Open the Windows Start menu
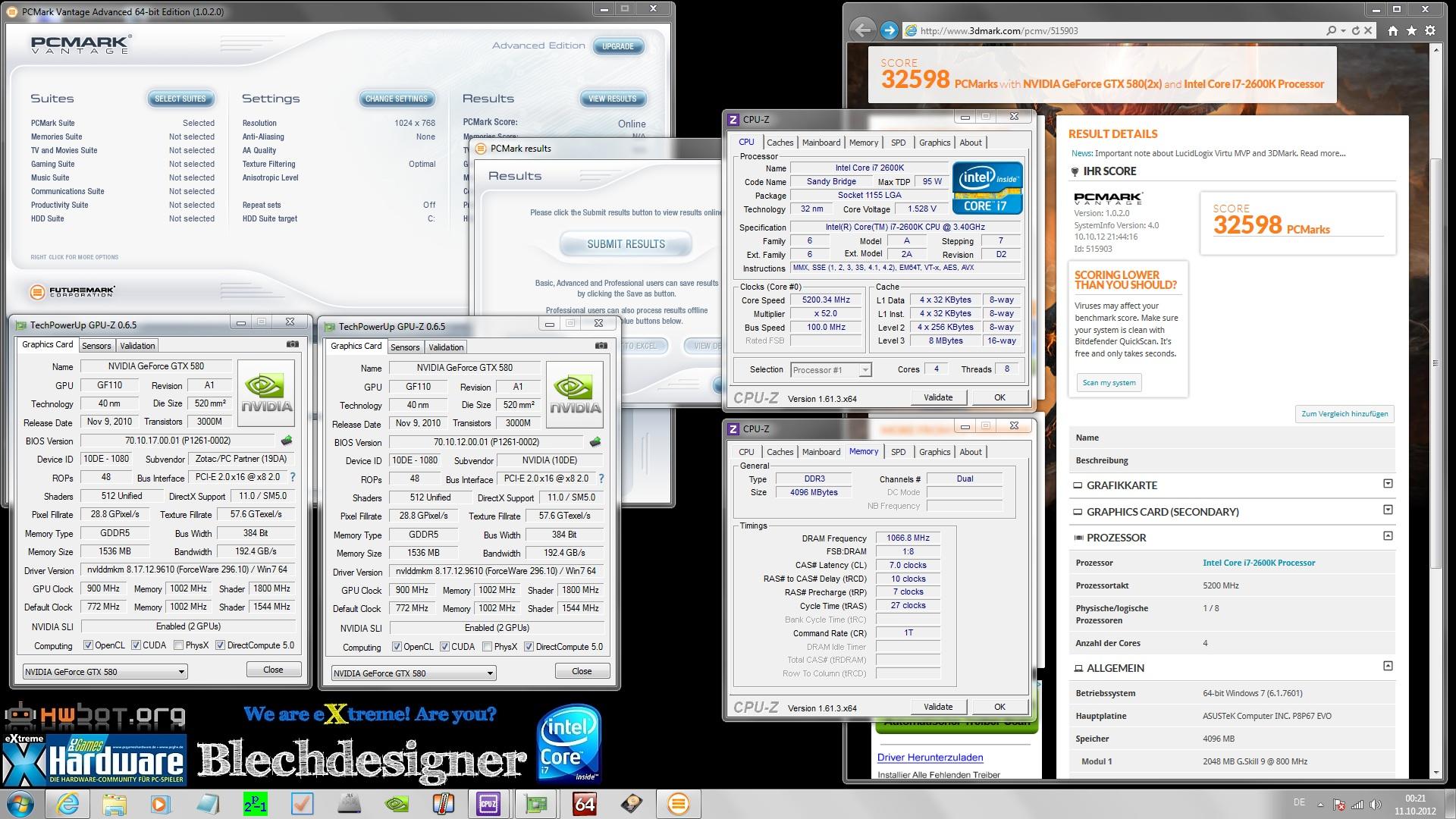The width and height of the screenshot is (1456, 819). tap(20, 804)
